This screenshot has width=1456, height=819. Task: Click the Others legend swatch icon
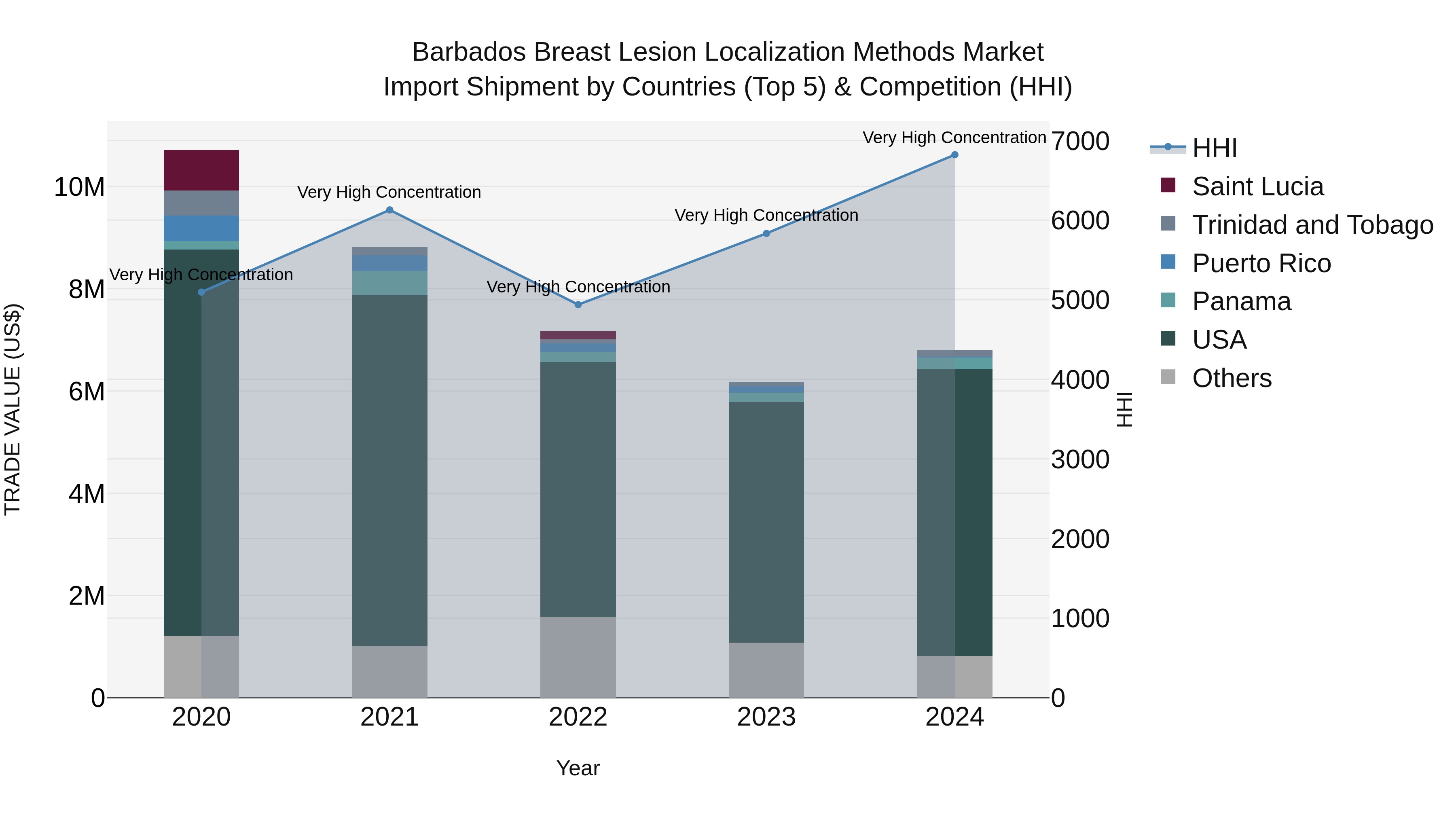[1168, 377]
